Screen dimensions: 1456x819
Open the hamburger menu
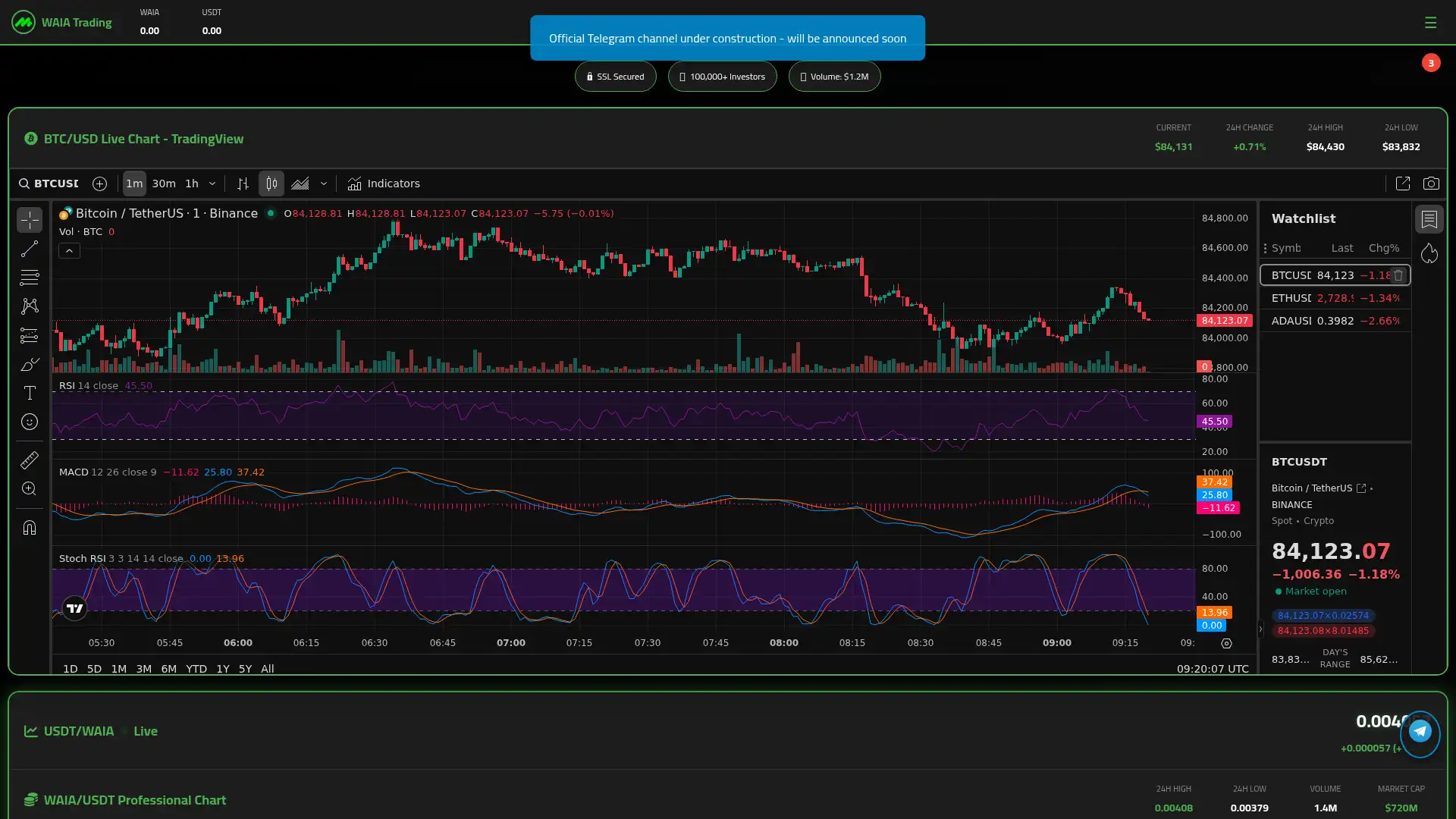pyautogui.click(x=1432, y=23)
